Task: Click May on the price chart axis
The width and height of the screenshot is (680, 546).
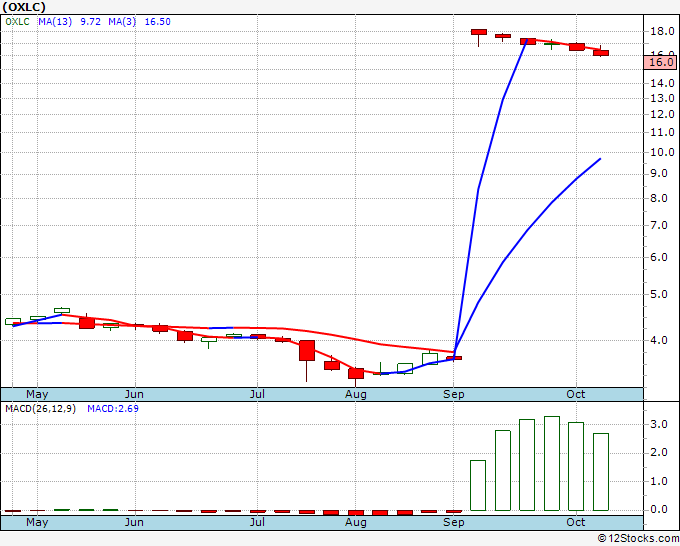Action: click(37, 394)
